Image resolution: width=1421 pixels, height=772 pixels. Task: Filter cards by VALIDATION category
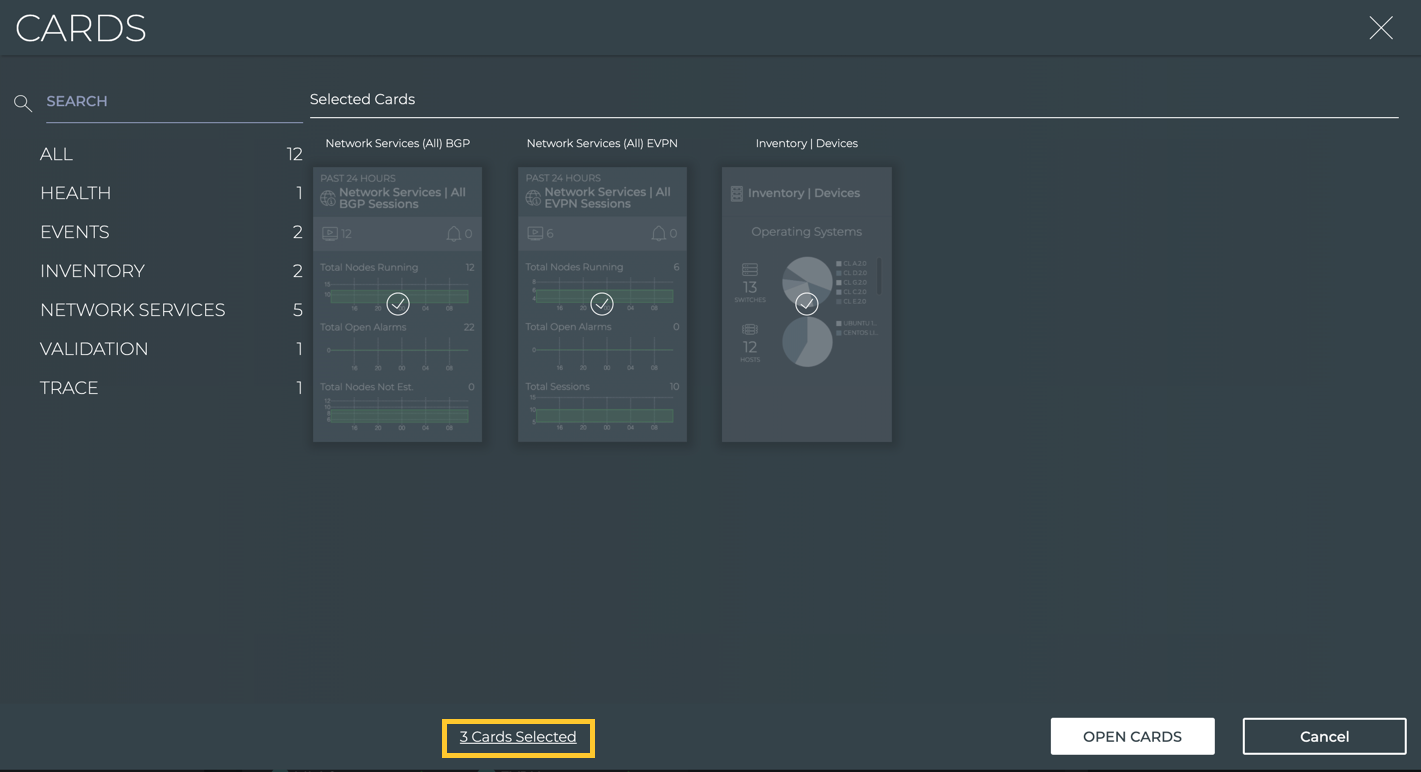[94, 349]
